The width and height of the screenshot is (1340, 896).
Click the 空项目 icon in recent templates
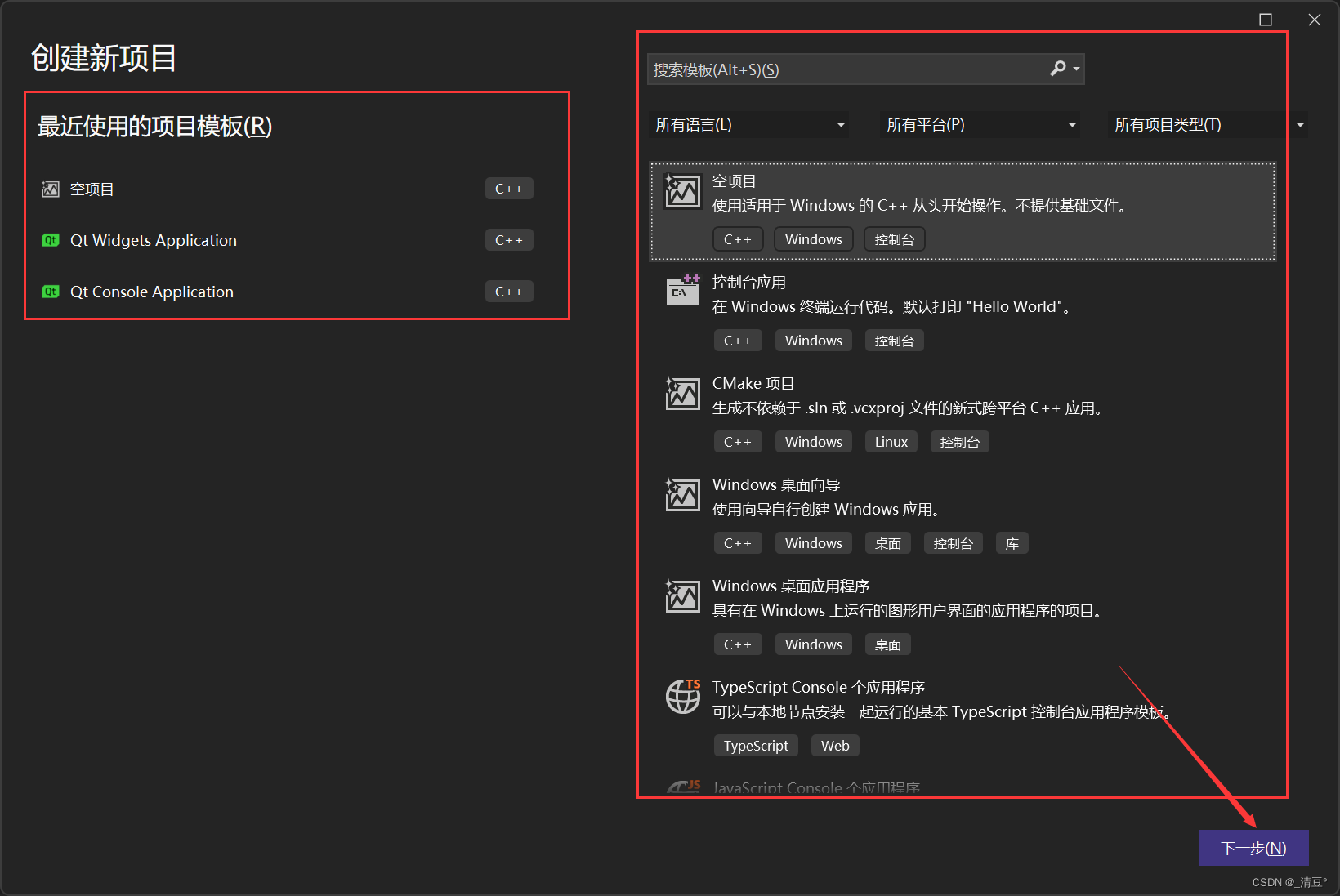tap(51, 189)
